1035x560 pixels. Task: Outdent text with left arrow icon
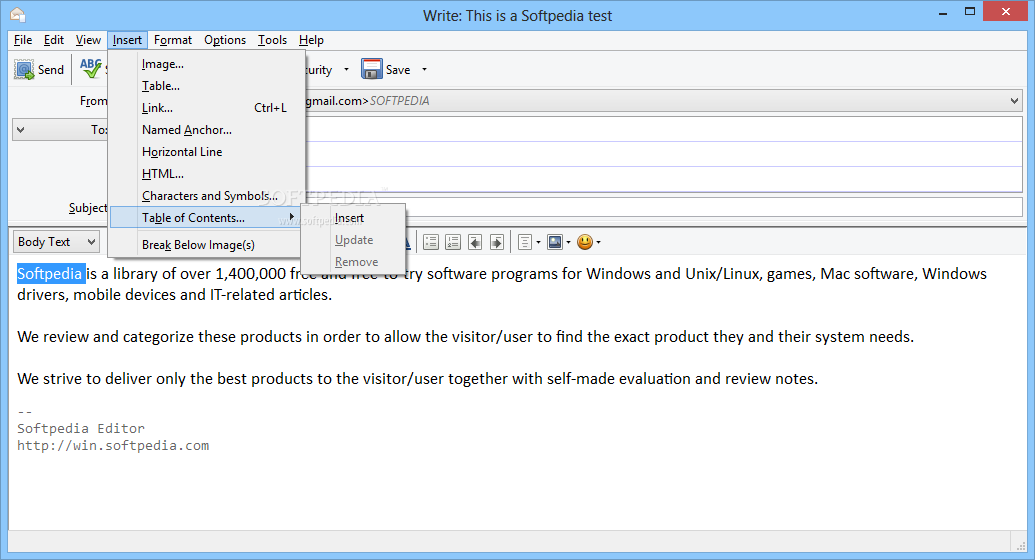[475, 242]
